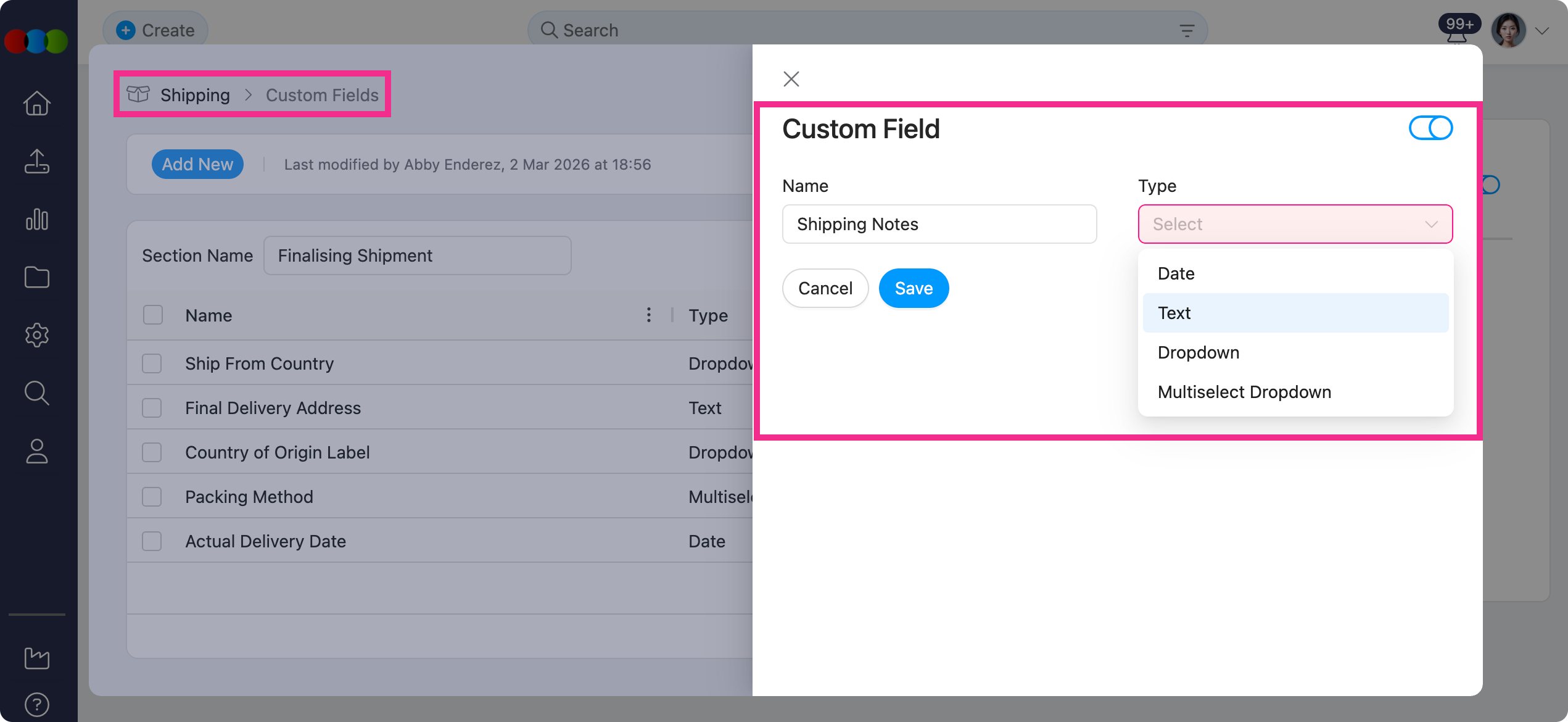1568x722 pixels.
Task: Open the Type select dropdown
Action: coord(1295,224)
